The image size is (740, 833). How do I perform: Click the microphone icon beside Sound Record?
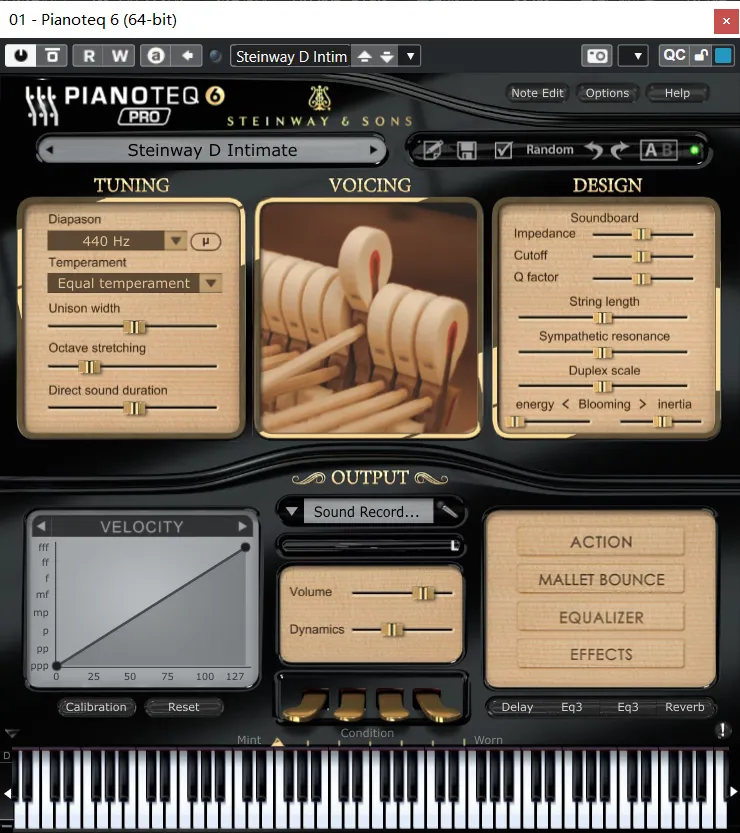[x=448, y=511]
